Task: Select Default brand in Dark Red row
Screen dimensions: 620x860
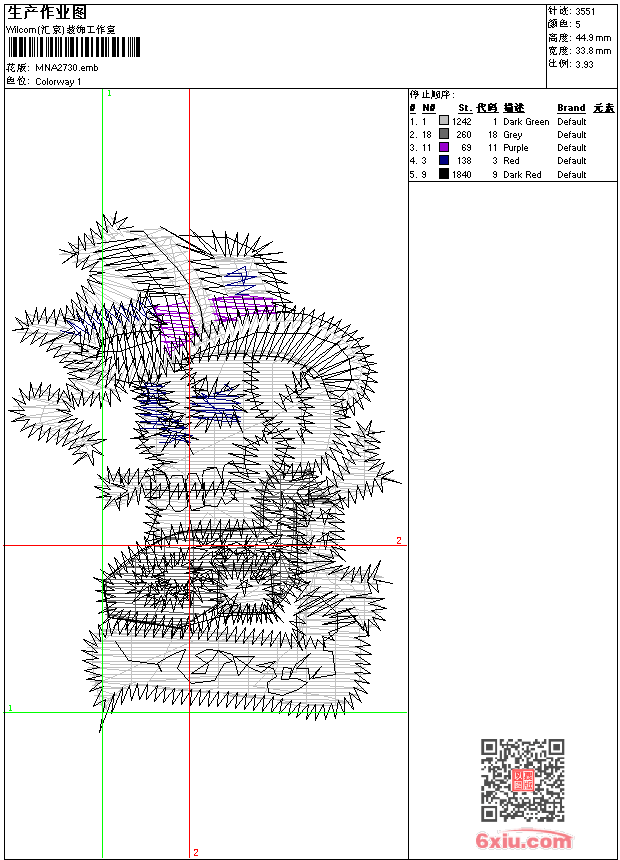Action: coord(572,174)
